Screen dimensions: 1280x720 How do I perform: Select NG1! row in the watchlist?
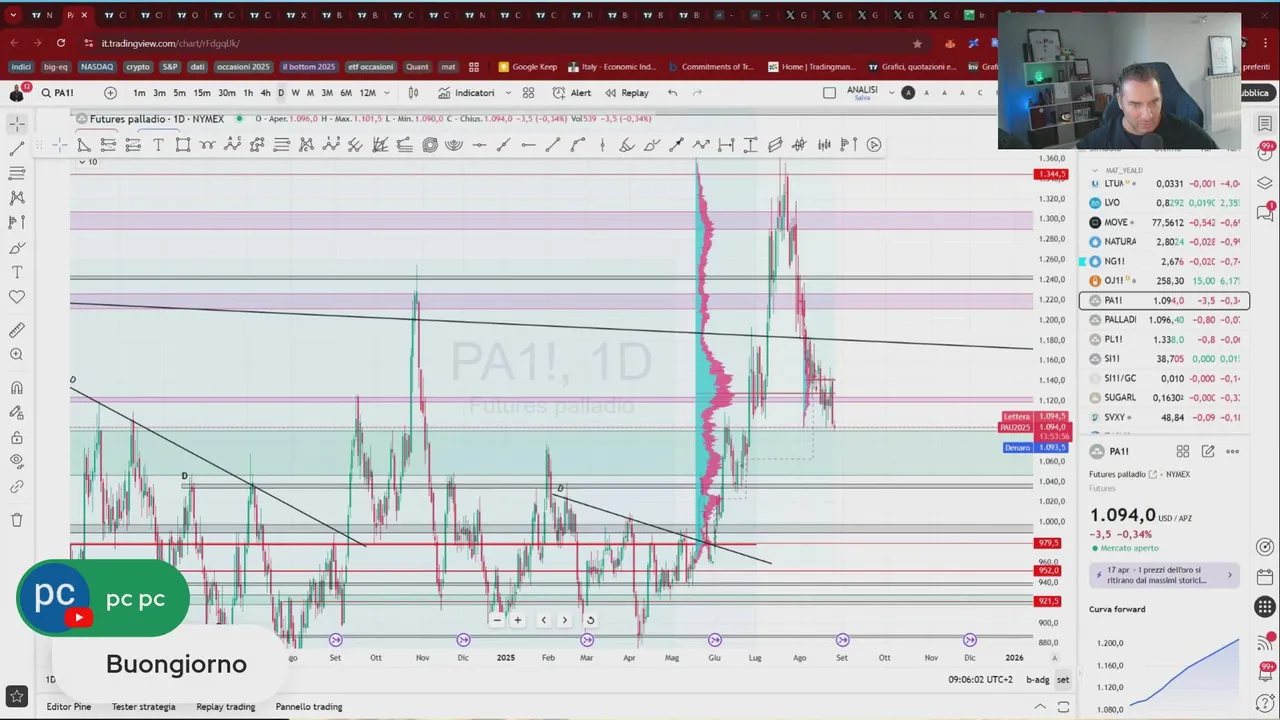click(x=1165, y=261)
